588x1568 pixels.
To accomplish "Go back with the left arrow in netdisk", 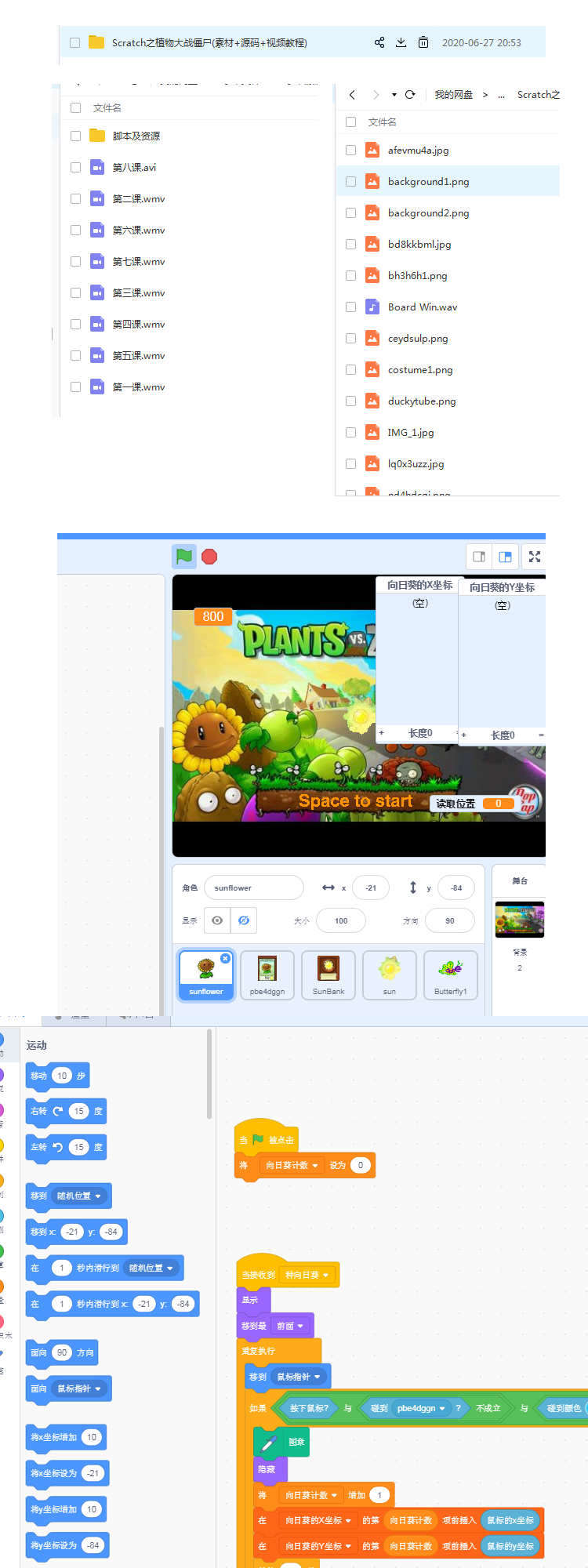I will [352, 95].
